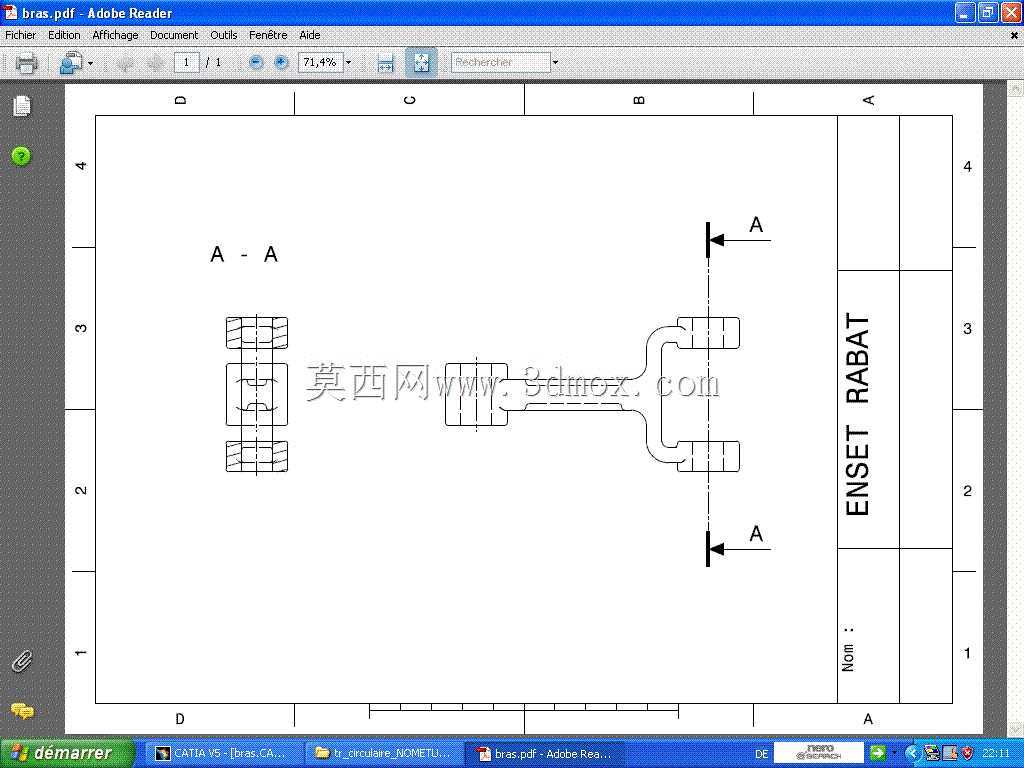Open the Outils menu
This screenshot has width=1024, height=768.
coord(223,35)
